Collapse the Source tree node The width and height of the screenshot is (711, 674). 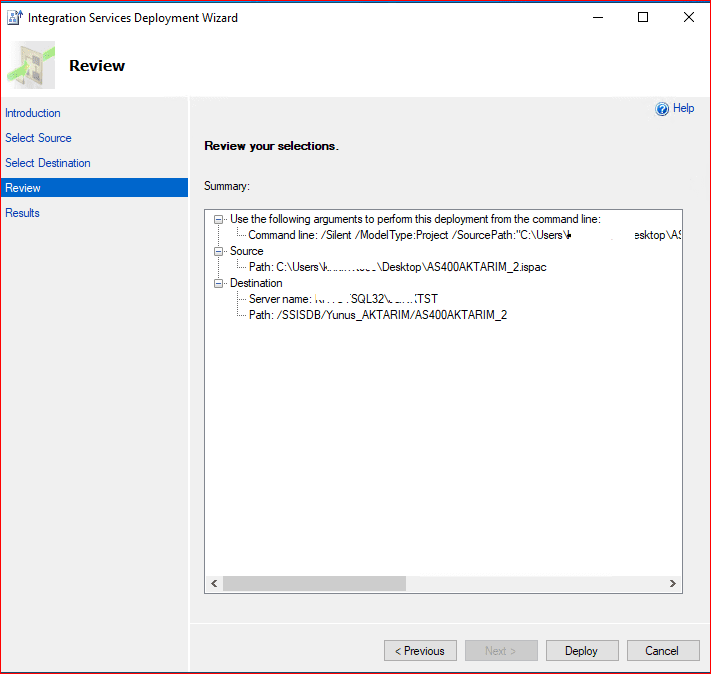click(x=220, y=251)
